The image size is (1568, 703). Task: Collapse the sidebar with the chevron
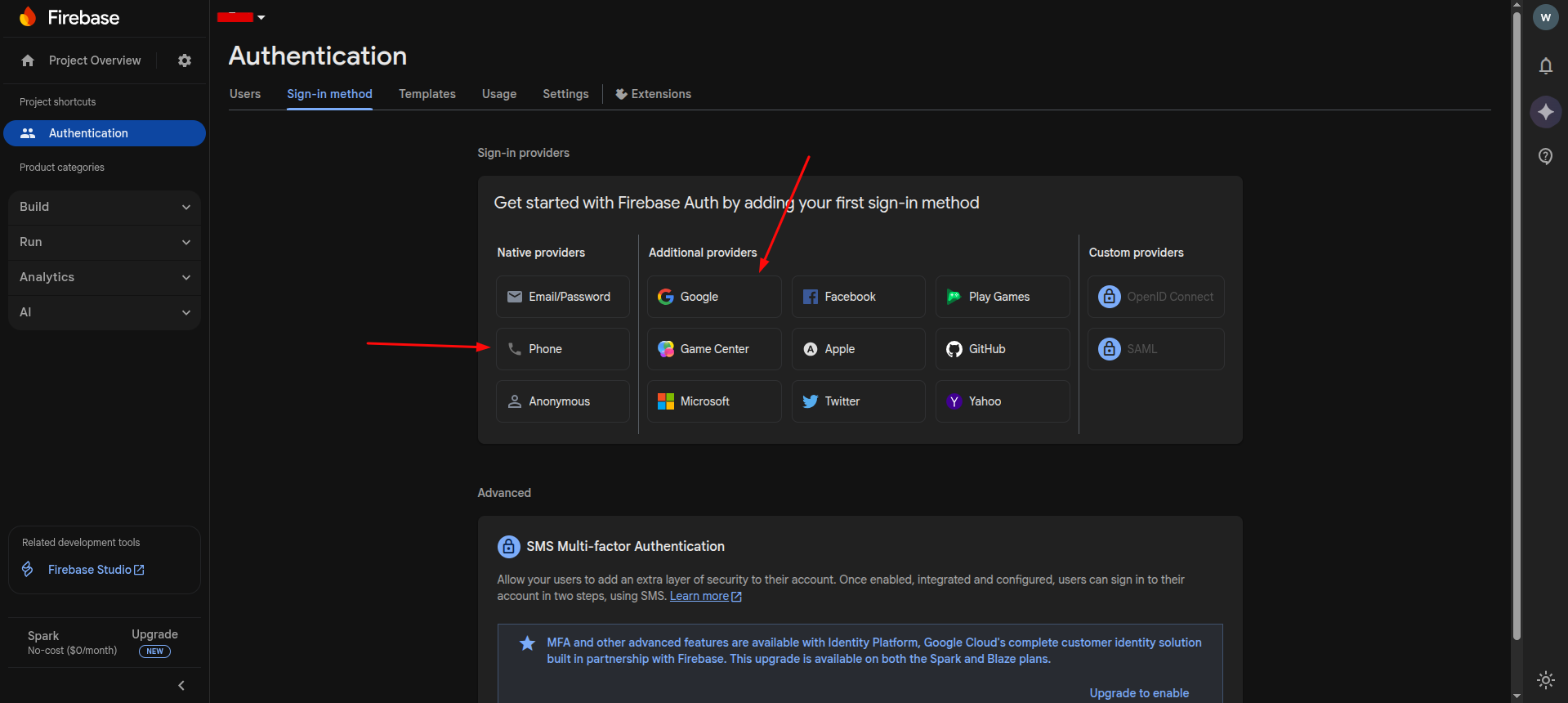[x=181, y=685]
